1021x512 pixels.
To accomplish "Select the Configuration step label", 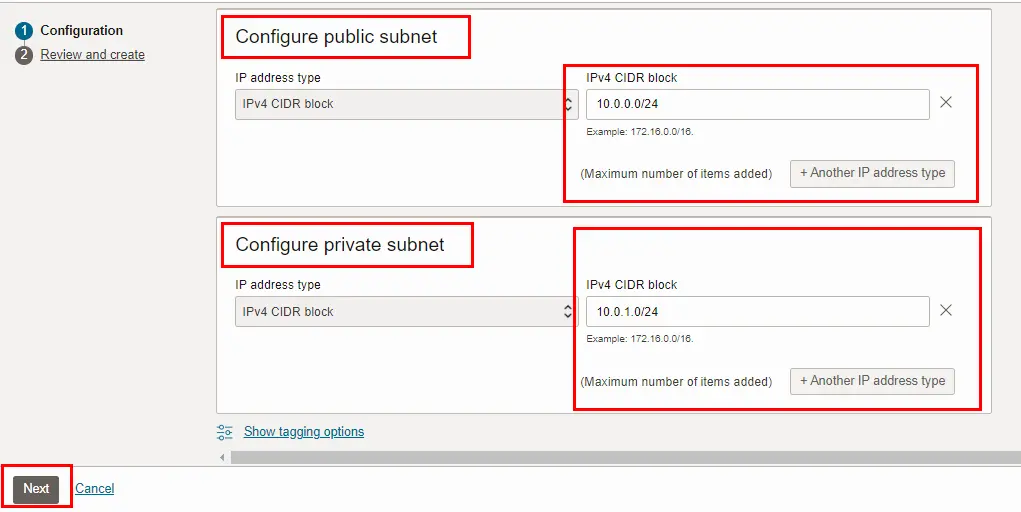I will pos(82,31).
